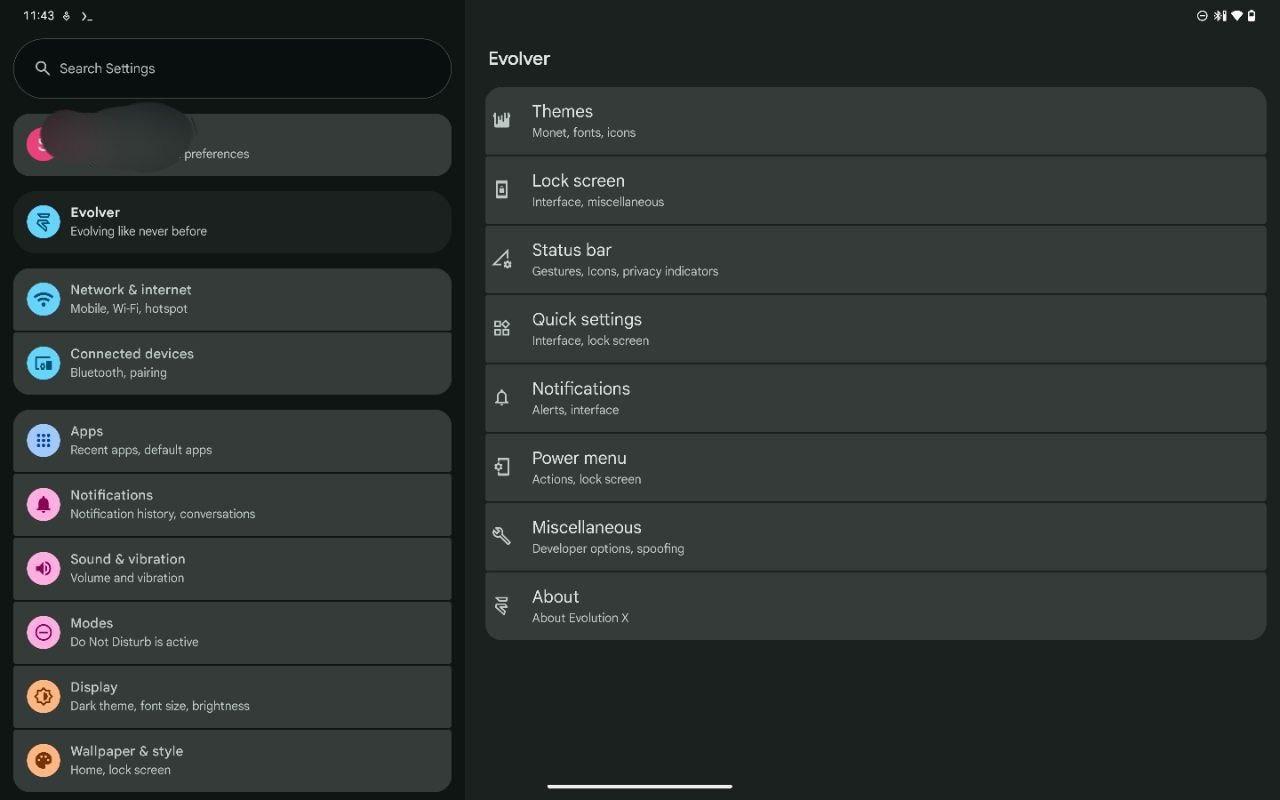Click the About Evolution X logo icon
The image size is (1280, 800).
[x=502, y=606]
